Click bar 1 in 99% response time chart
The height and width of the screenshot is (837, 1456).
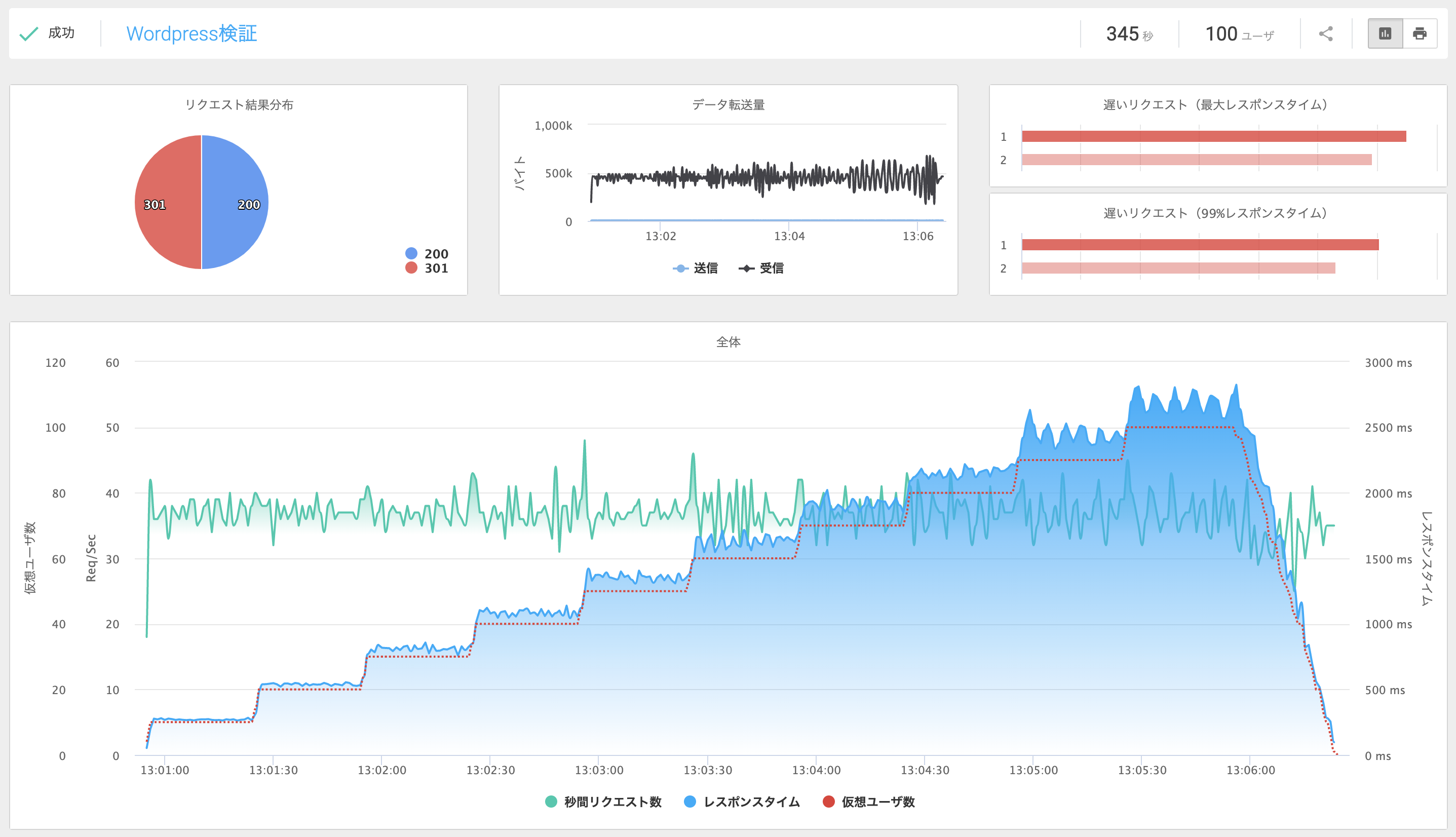click(1200, 245)
